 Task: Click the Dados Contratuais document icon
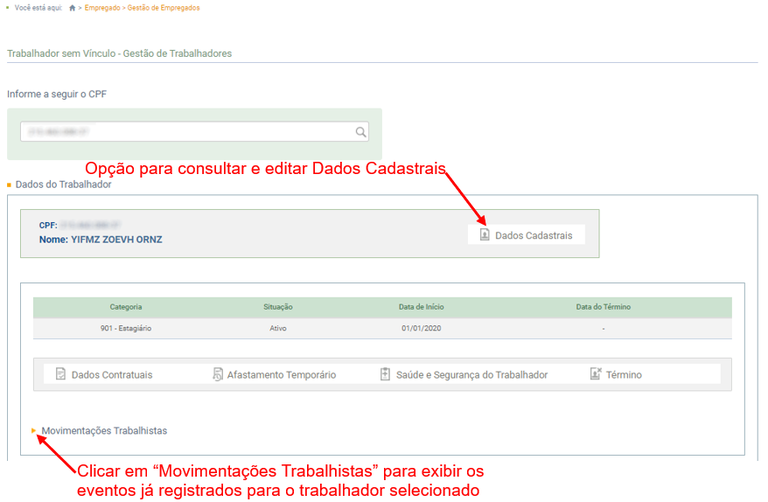click(x=60, y=374)
